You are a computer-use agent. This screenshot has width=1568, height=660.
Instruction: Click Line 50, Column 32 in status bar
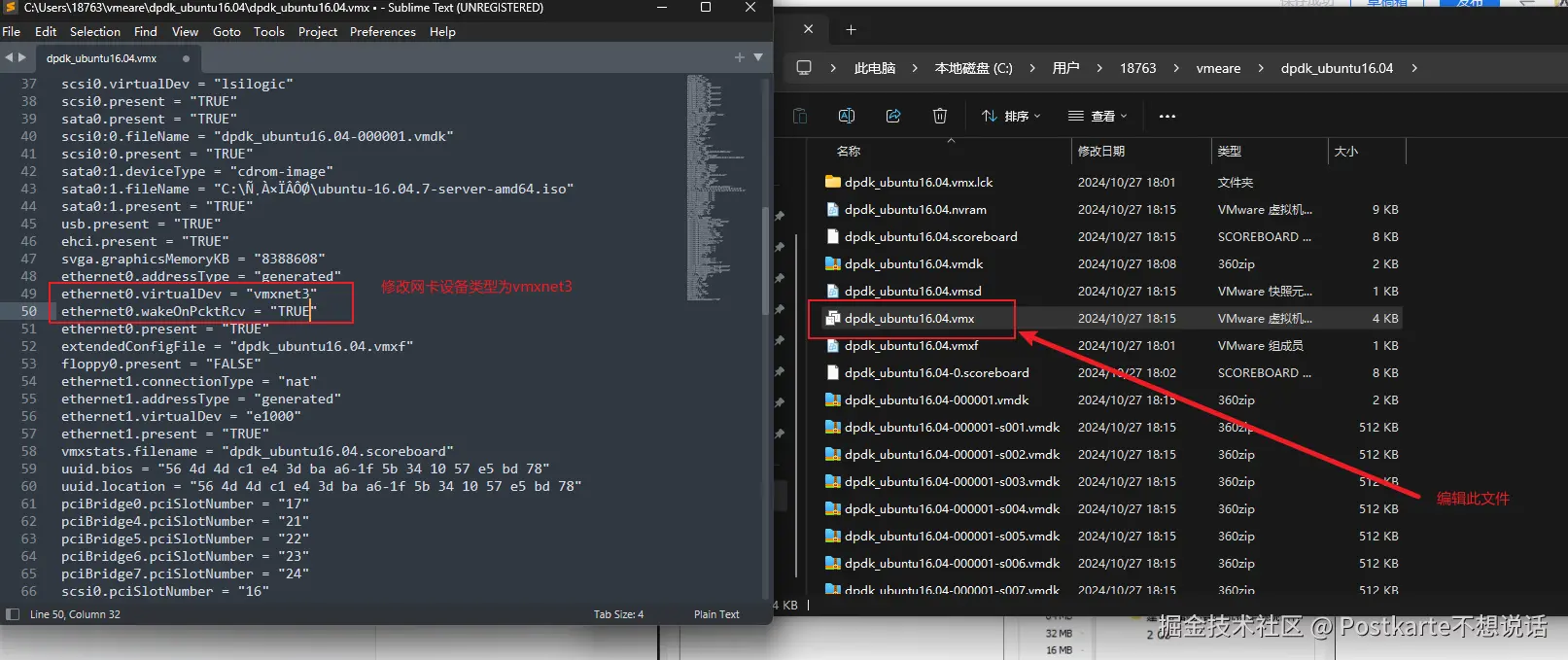click(x=75, y=614)
